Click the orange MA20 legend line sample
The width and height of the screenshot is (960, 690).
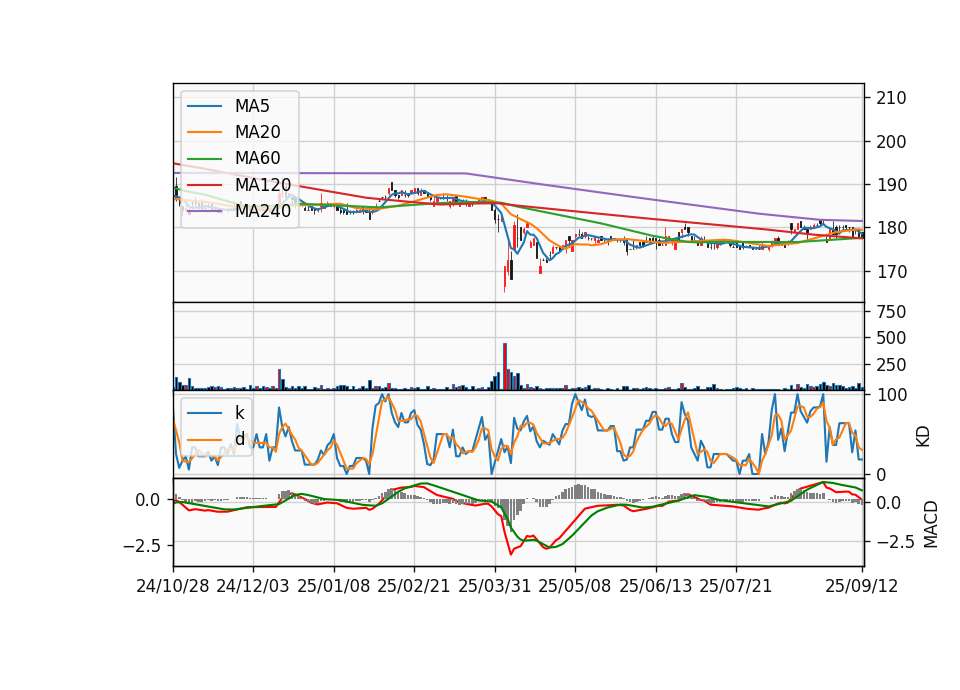coord(205,132)
